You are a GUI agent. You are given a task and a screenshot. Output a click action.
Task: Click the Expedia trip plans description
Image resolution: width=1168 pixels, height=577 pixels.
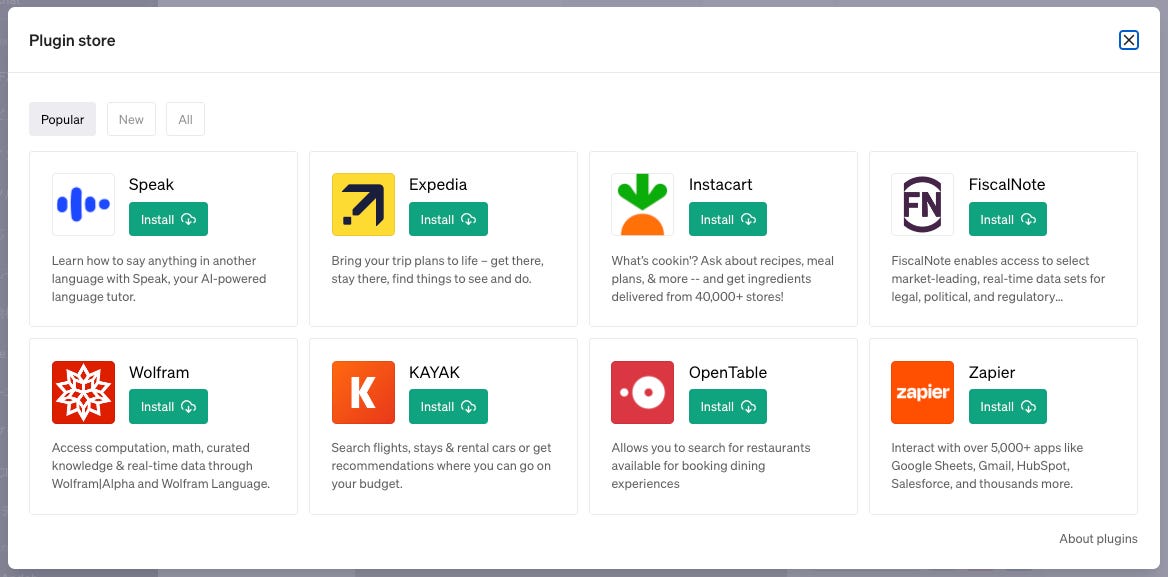(x=438, y=270)
